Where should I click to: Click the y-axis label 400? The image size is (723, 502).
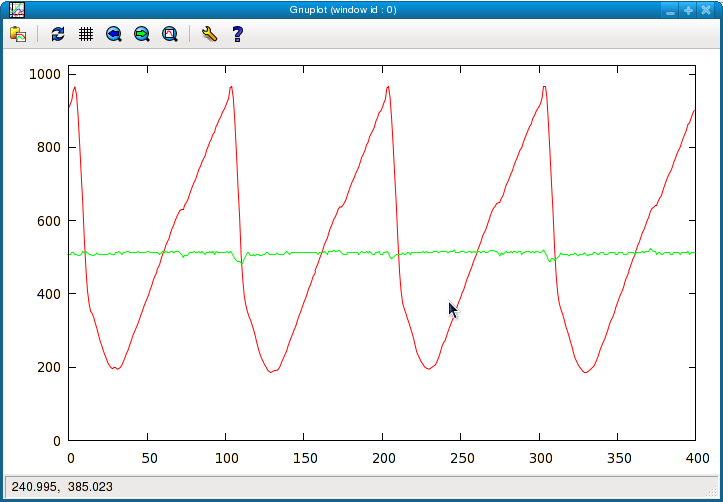coord(48,294)
